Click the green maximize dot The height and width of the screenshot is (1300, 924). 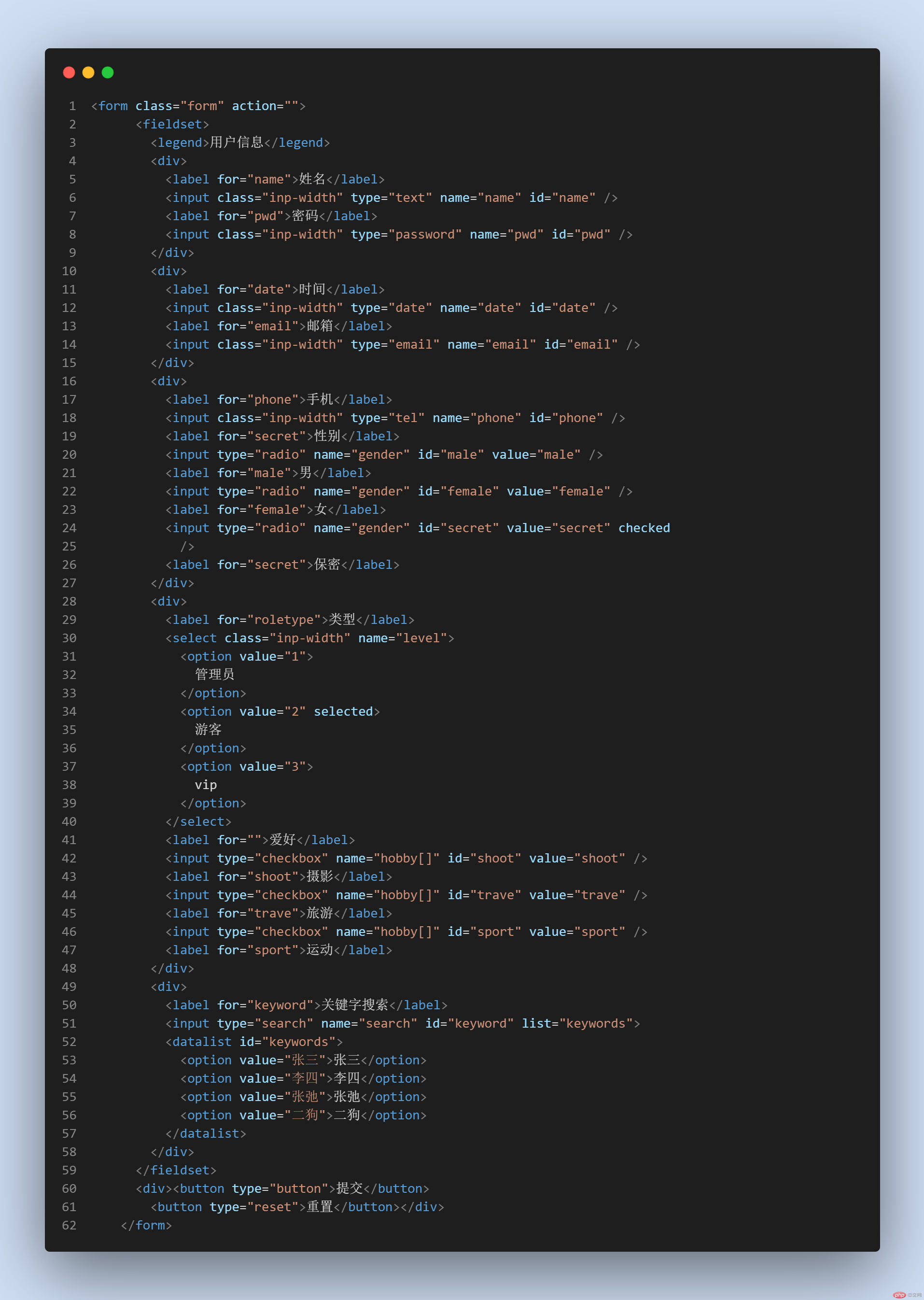(108, 72)
